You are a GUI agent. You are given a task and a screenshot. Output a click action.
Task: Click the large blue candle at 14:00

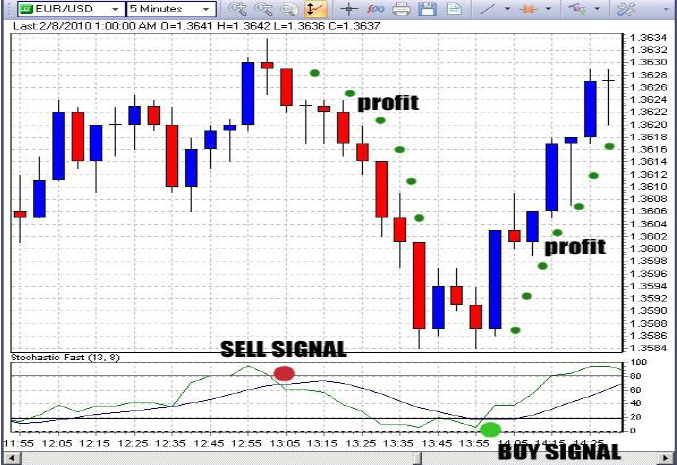point(495,279)
